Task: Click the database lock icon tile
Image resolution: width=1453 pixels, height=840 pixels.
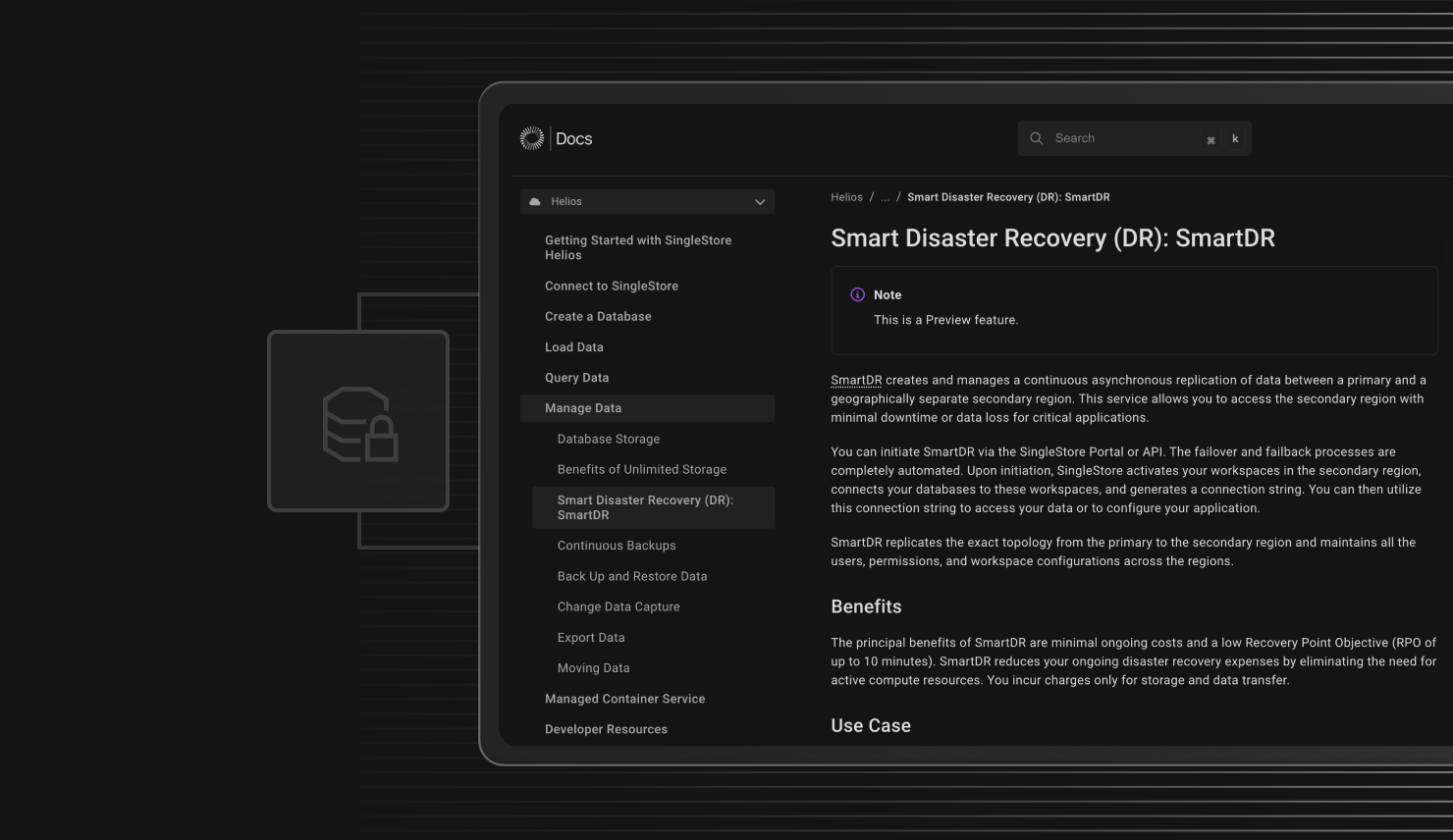Action: pos(358,421)
